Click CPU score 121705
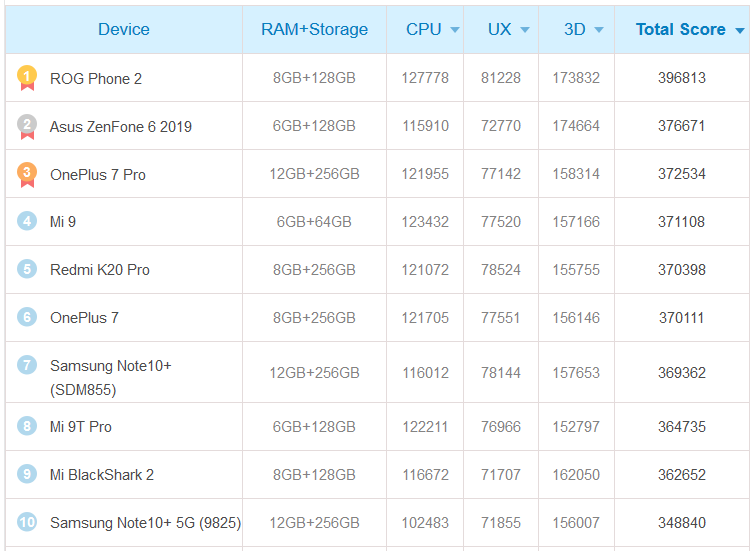 click(425, 318)
